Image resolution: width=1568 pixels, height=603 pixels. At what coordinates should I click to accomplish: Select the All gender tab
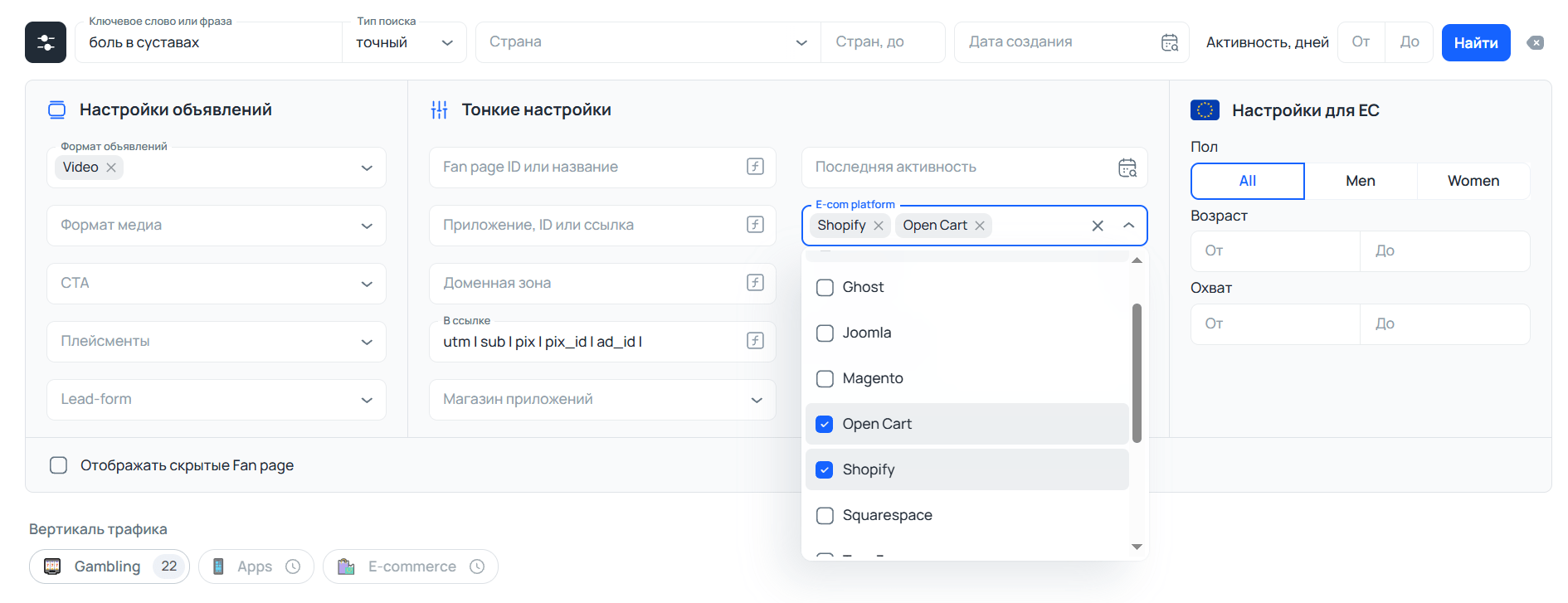[1248, 181]
